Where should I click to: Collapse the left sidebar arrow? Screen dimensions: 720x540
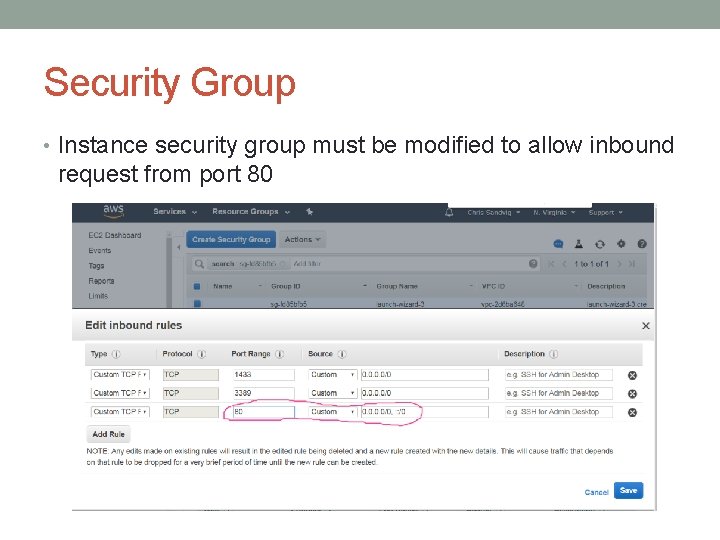(x=179, y=247)
